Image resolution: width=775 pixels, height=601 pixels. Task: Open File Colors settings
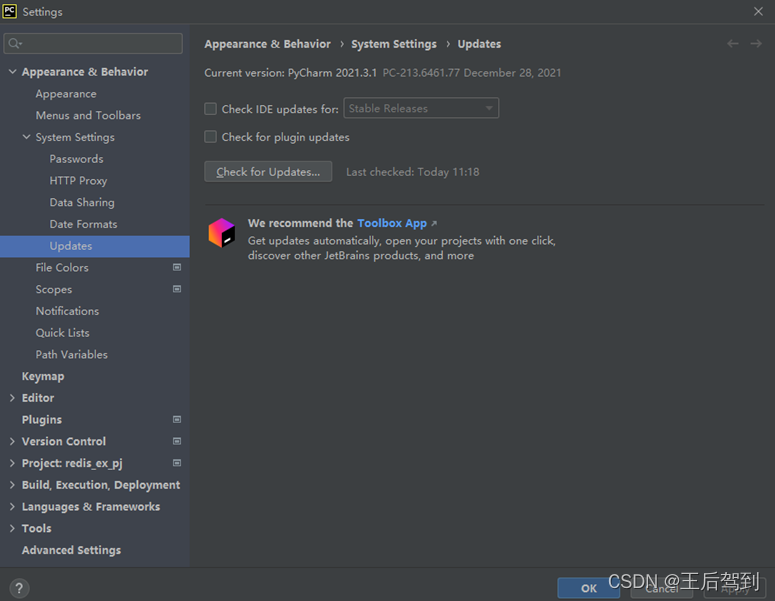coord(62,267)
